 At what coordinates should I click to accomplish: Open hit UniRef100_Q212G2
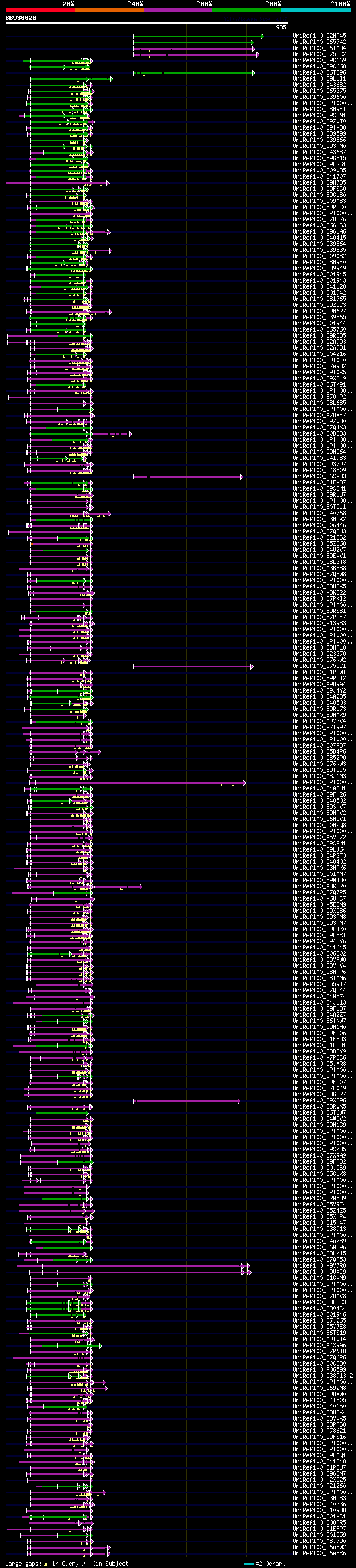click(x=319, y=537)
